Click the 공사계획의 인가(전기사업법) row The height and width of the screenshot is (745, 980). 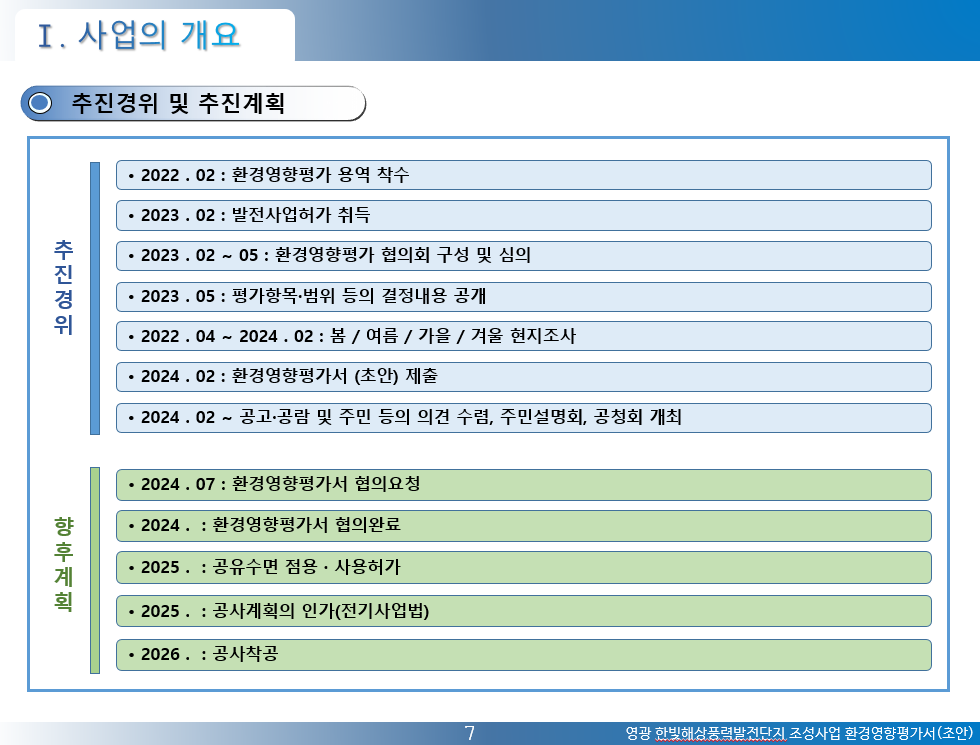[524, 611]
